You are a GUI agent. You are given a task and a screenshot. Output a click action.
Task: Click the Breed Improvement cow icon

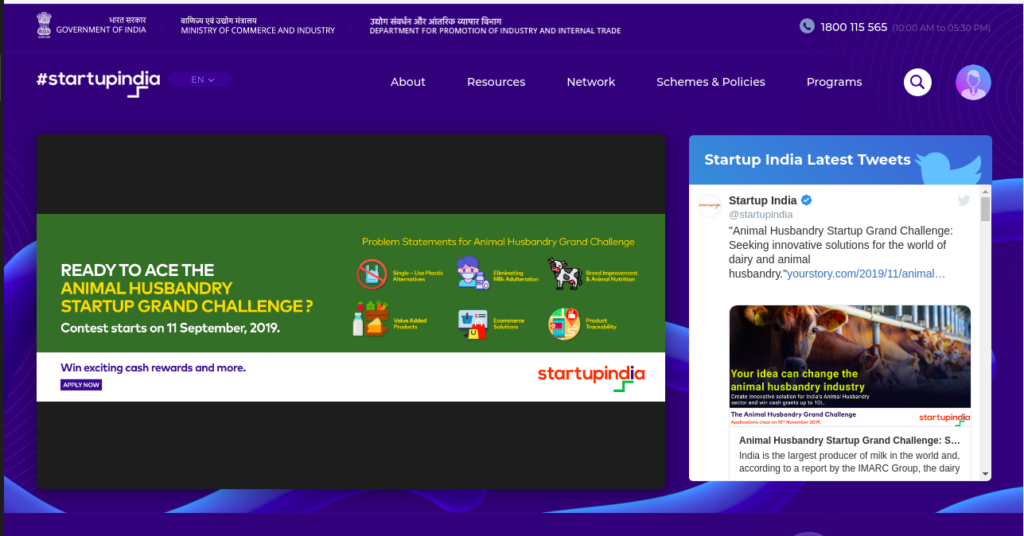coord(564,273)
